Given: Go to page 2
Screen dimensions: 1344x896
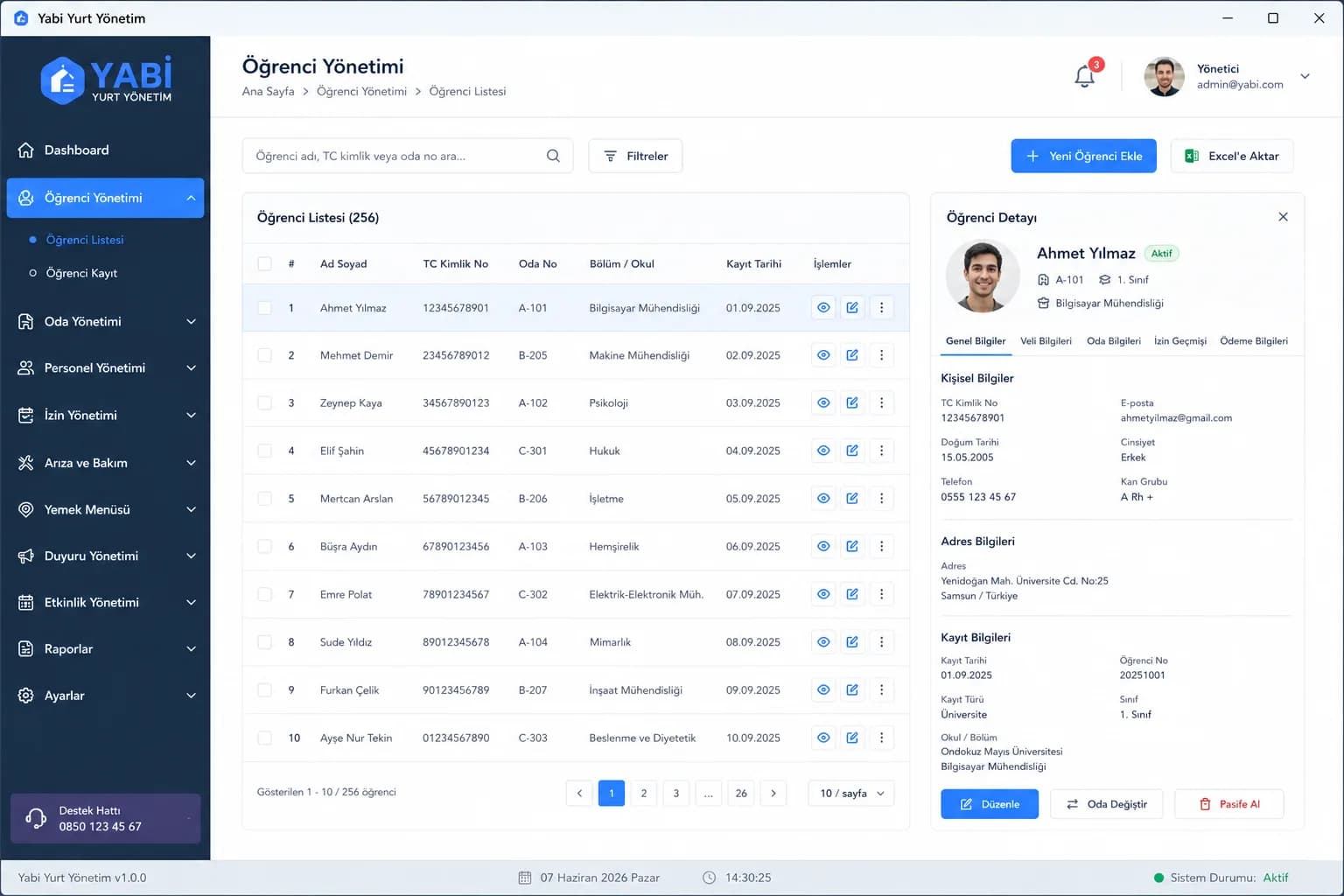Looking at the screenshot, I should click(644, 793).
